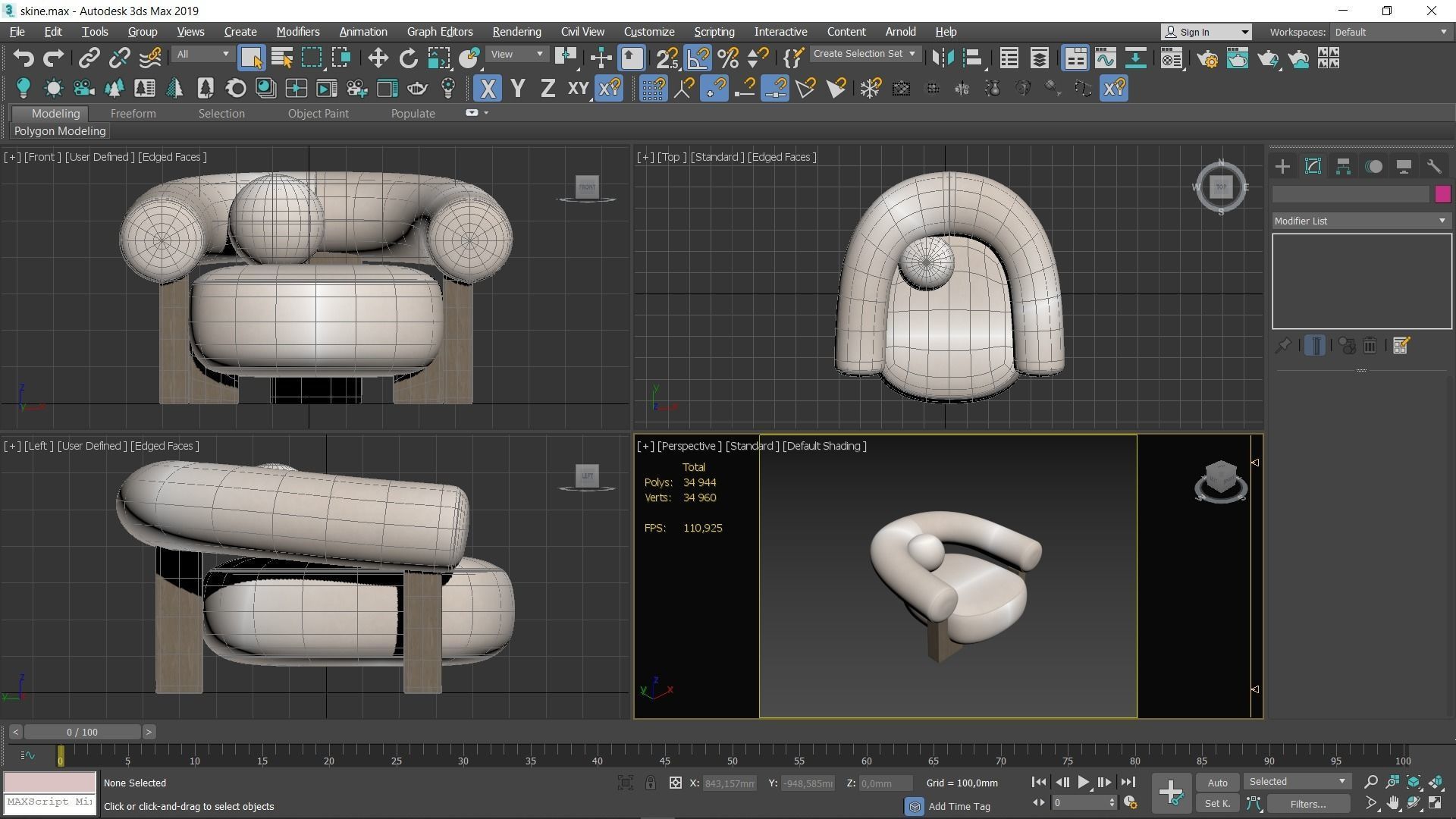Open the Curve Editor icon
This screenshot has width=1456, height=819.
[1105, 58]
